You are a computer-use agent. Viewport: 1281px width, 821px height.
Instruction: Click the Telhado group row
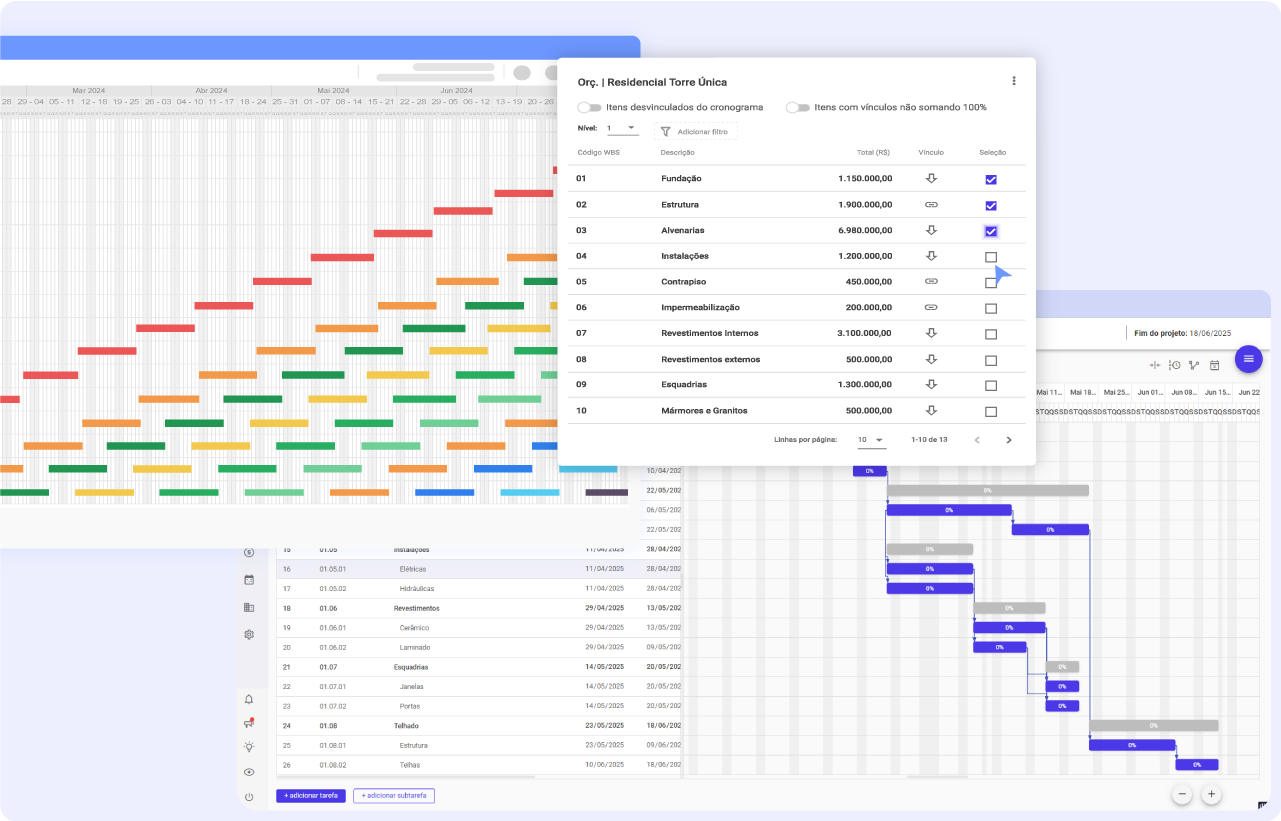[479, 726]
